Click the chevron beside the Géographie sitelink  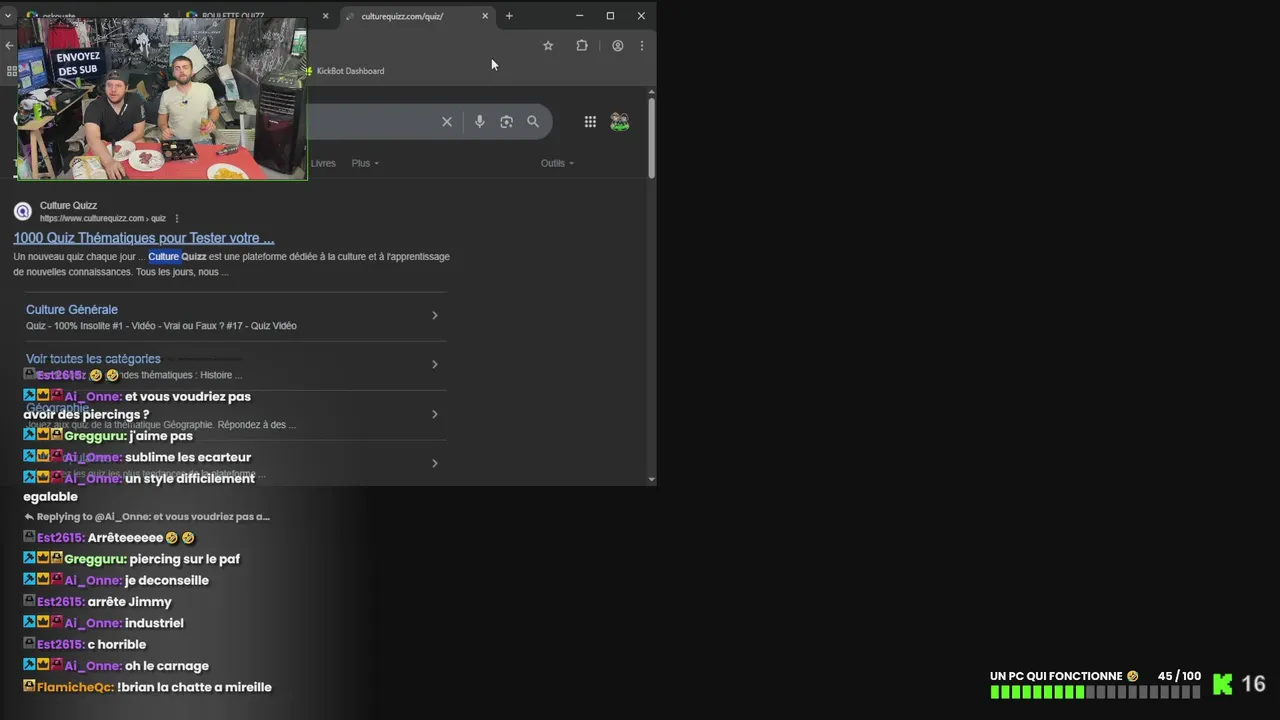point(434,414)
